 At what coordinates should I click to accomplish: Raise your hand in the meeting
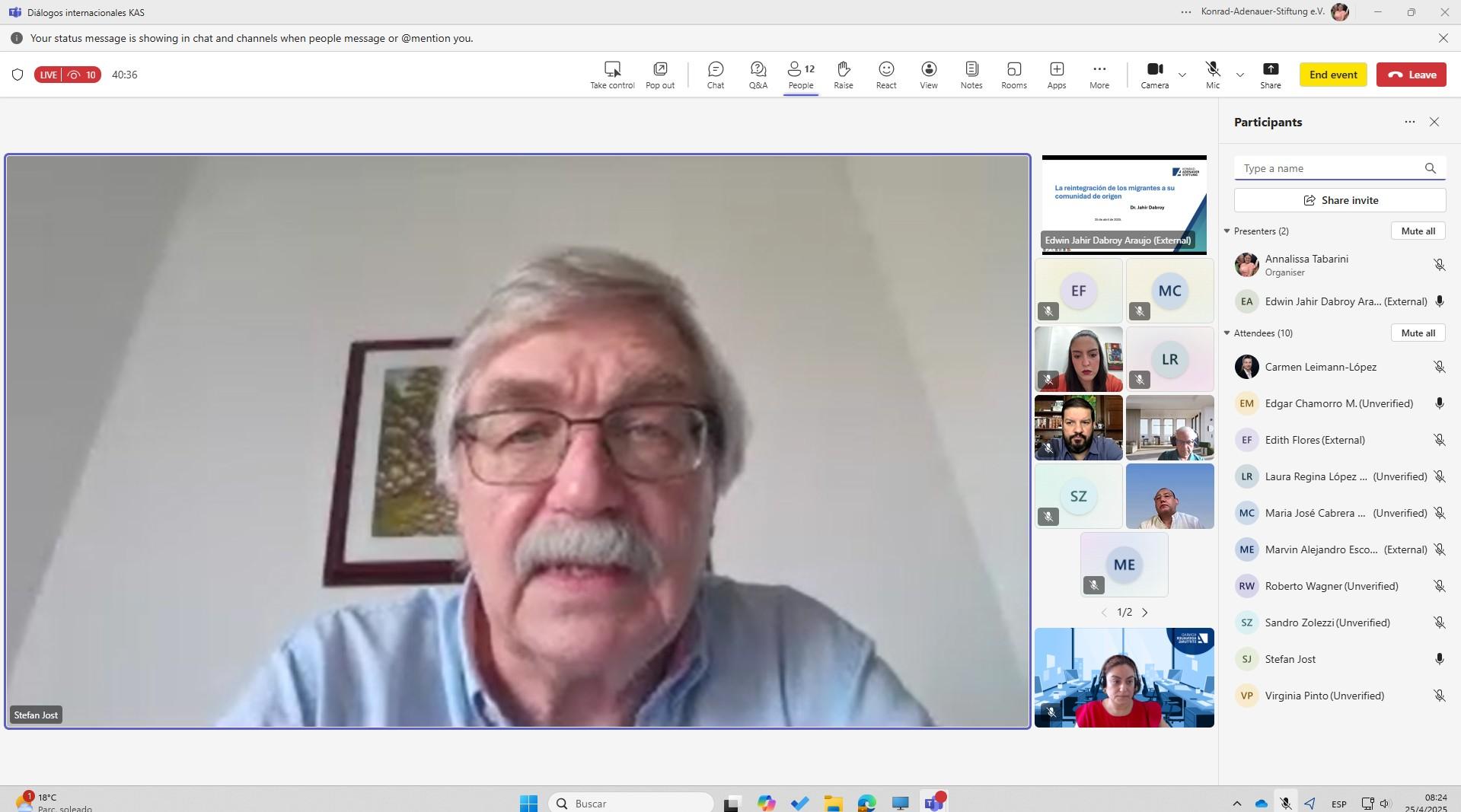click(x=843, y=75)
